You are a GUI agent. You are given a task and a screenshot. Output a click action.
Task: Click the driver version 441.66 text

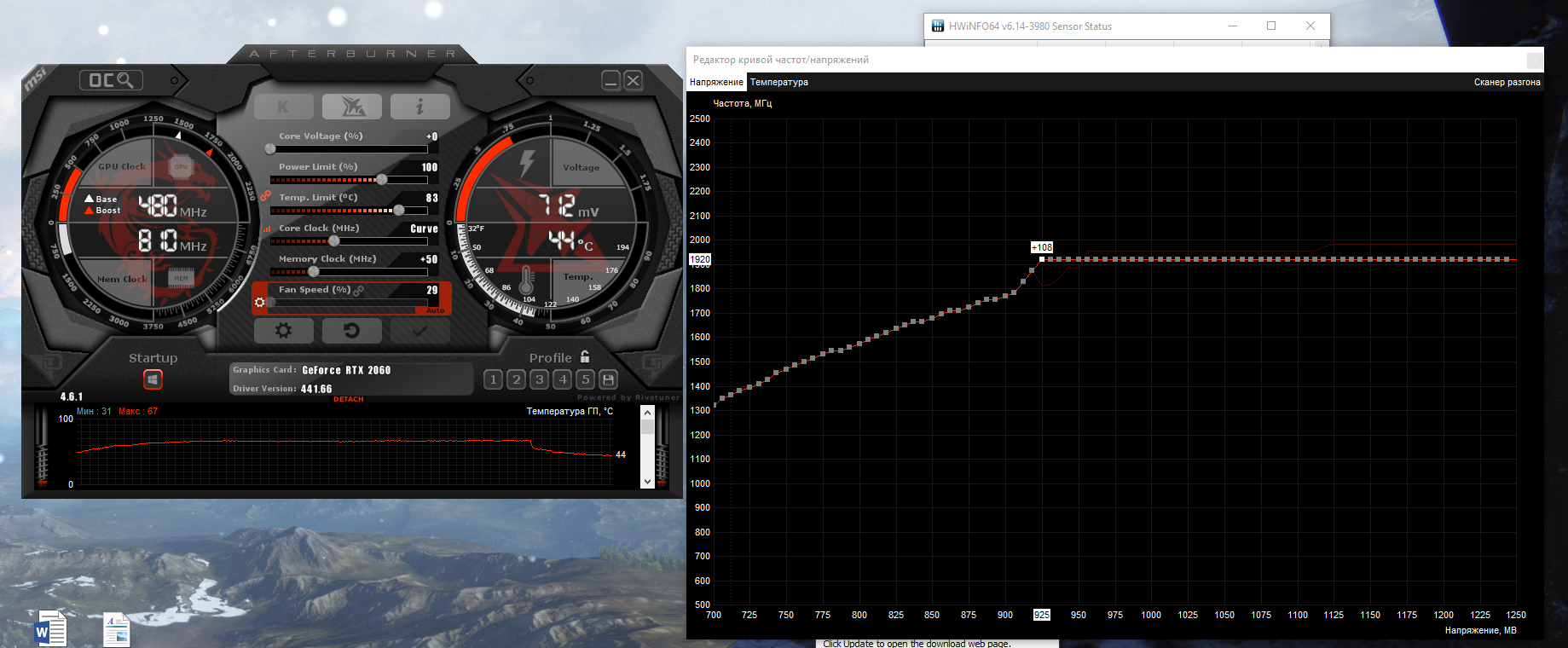coord(316,389)
